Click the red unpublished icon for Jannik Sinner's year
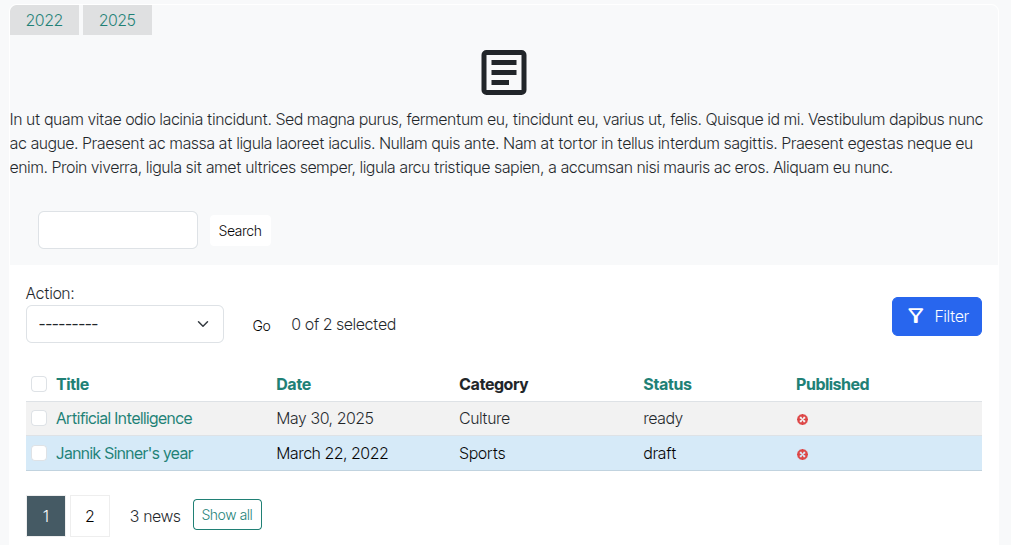 pyautogui.click(x=802, y=454)
